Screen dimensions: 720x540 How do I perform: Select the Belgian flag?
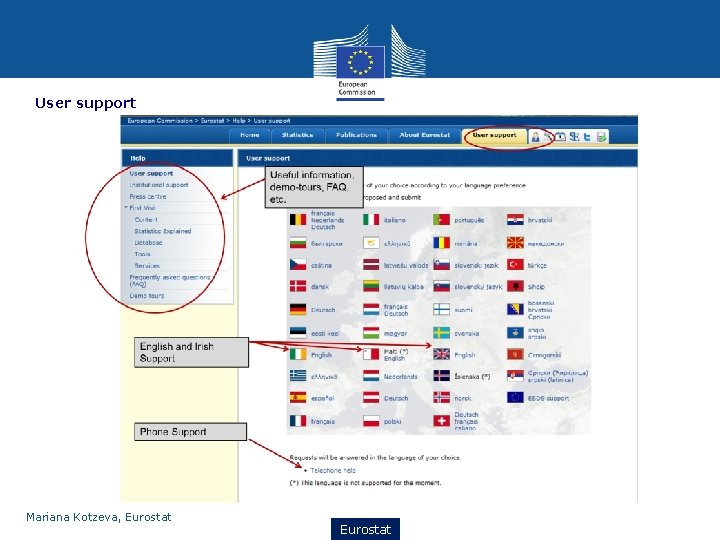click(298, 220)
